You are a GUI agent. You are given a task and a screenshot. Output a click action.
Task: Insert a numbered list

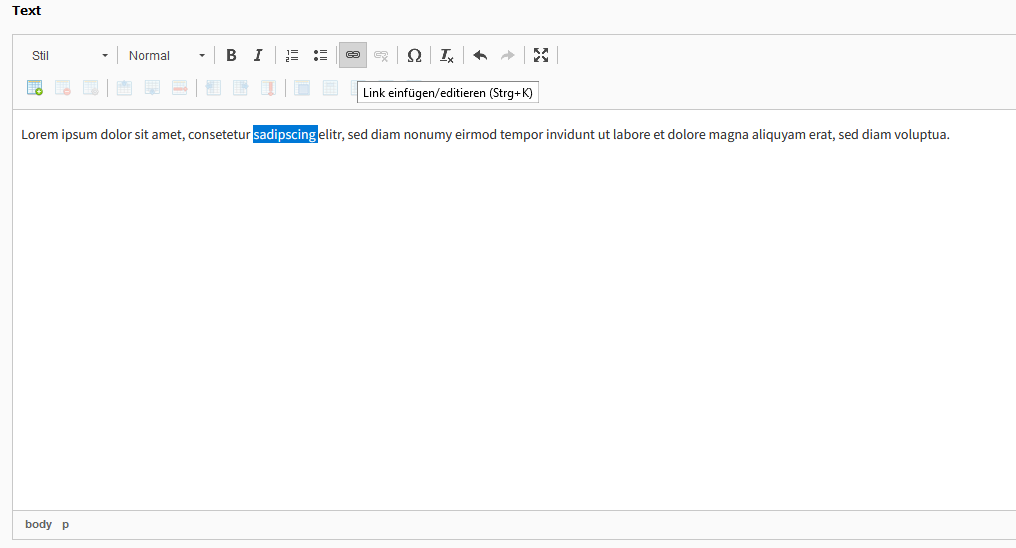click(x=292, y=55)
